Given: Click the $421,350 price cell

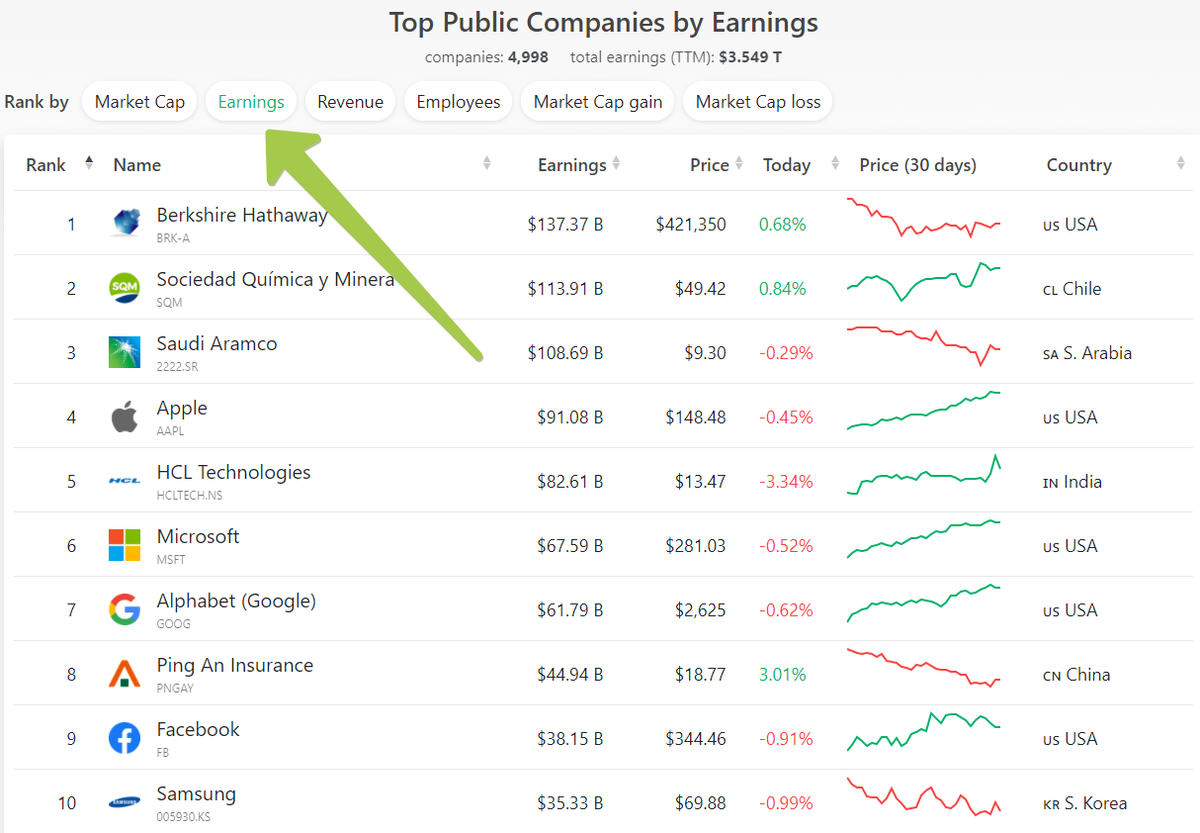Looking at the screenshot, I should [x=691, y=224].
